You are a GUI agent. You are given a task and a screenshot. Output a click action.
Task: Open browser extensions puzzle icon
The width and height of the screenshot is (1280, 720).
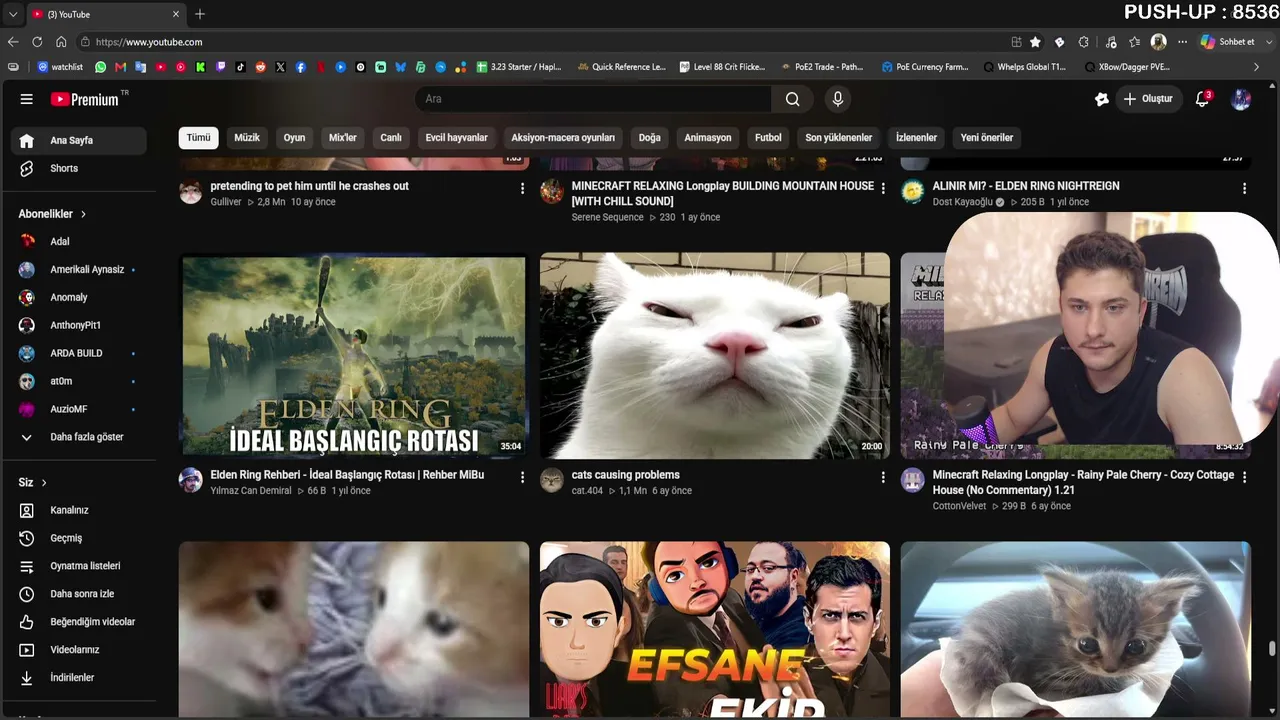click(x=1084, y=42)
